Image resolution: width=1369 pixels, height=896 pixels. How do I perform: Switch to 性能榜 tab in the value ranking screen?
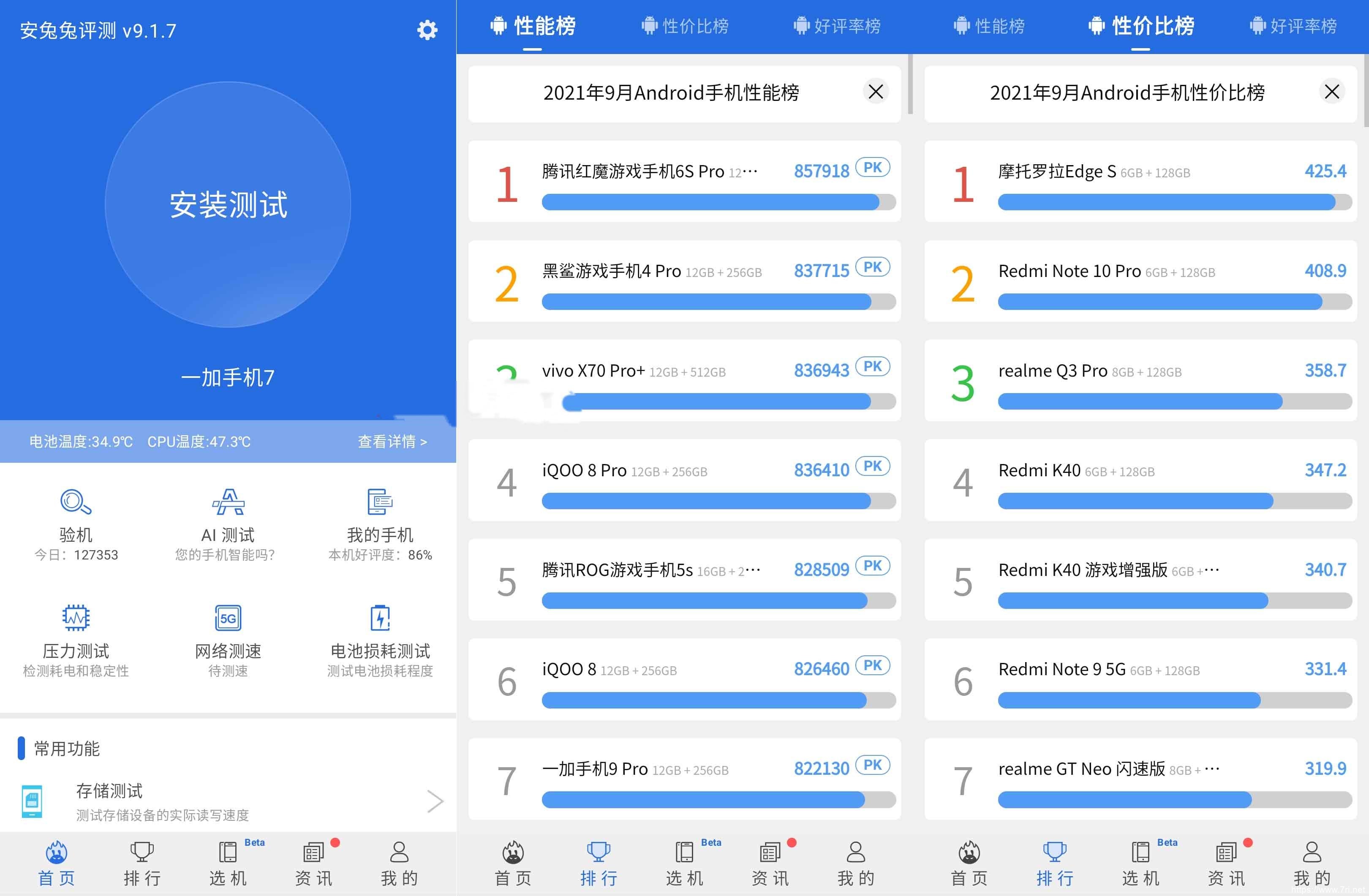click(989, 26)
